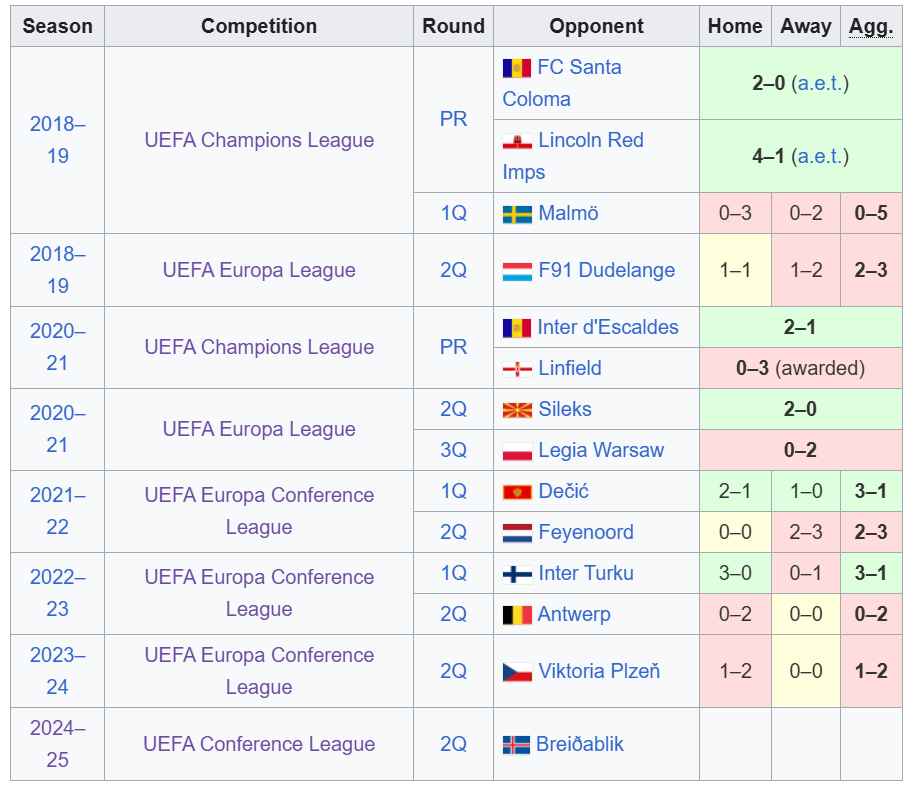Screen dimensions: 908x787
Task: Click the 3Q round link
Action: [x=453, y=450]
